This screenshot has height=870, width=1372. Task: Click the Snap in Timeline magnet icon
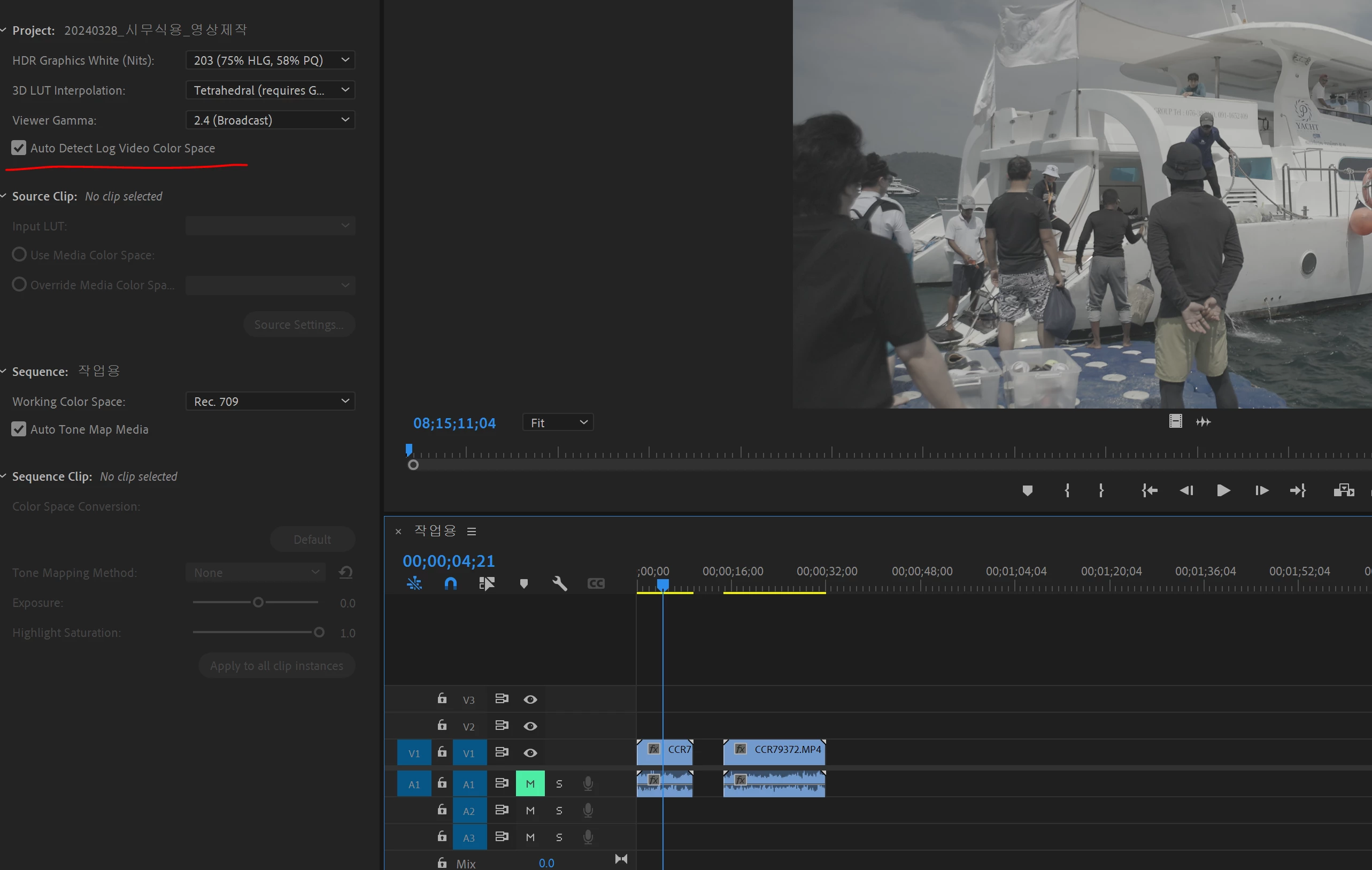(x=450, y=583)
